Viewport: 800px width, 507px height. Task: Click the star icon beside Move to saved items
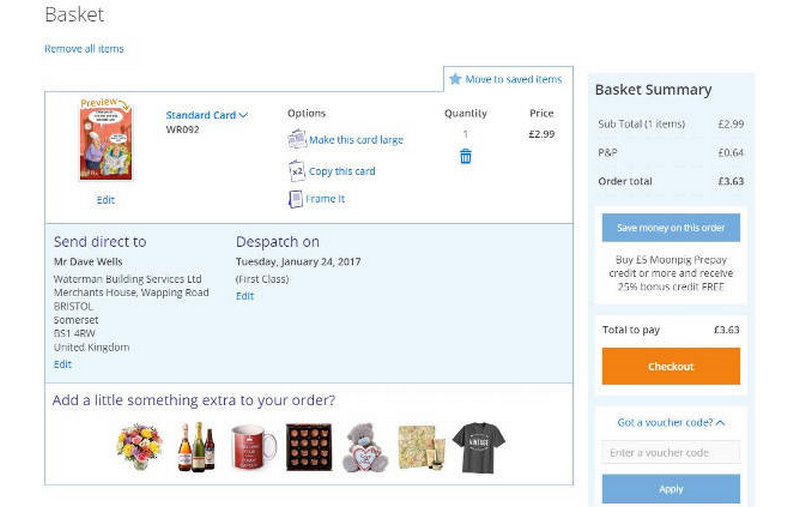455,79
